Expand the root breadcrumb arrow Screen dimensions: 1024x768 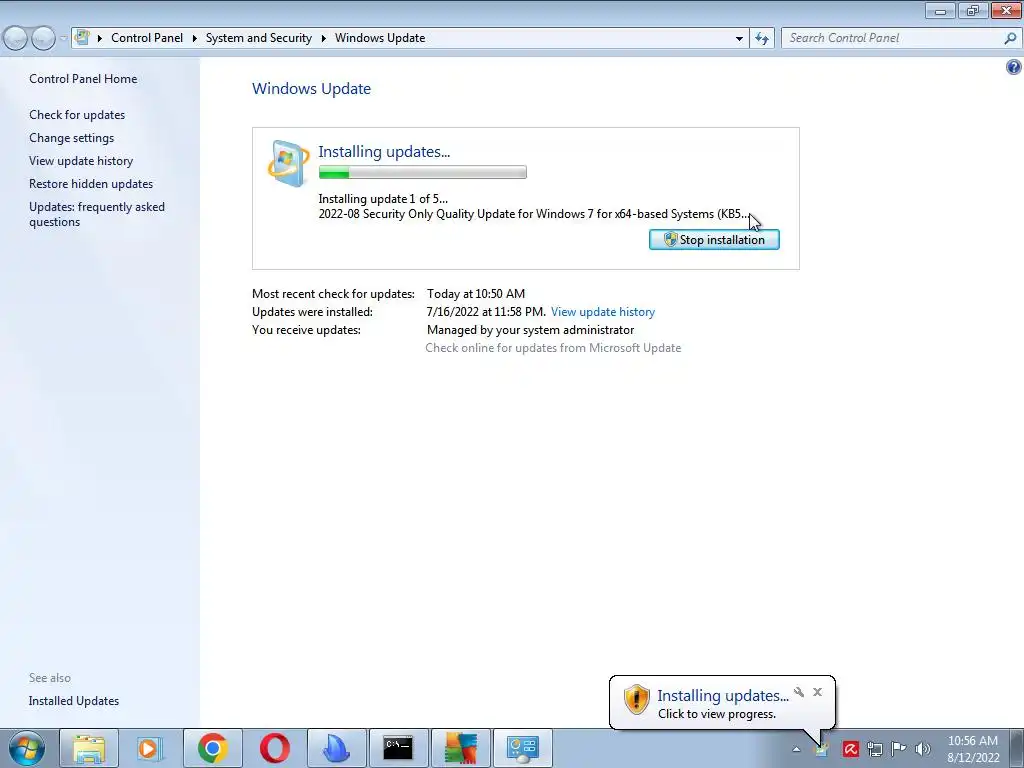click(x=100, y=38)
